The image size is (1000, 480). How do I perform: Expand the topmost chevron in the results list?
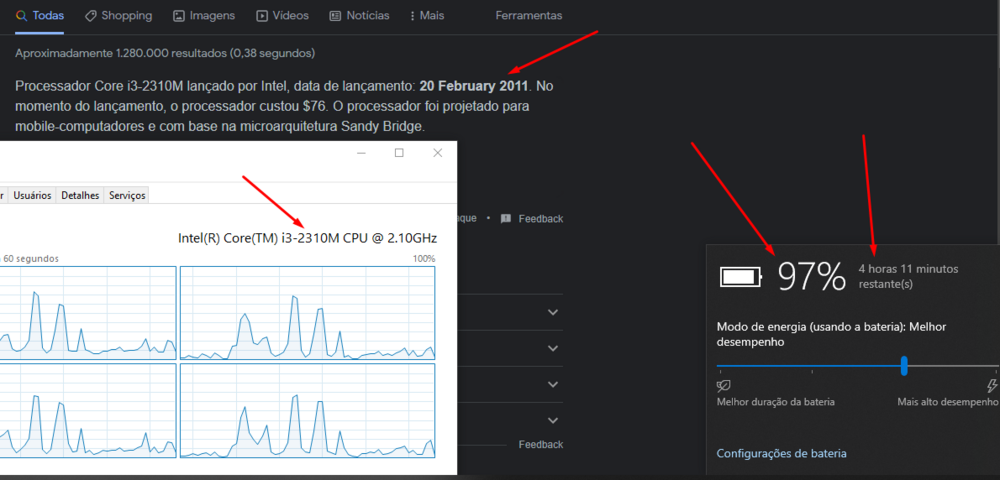[554, 312]
